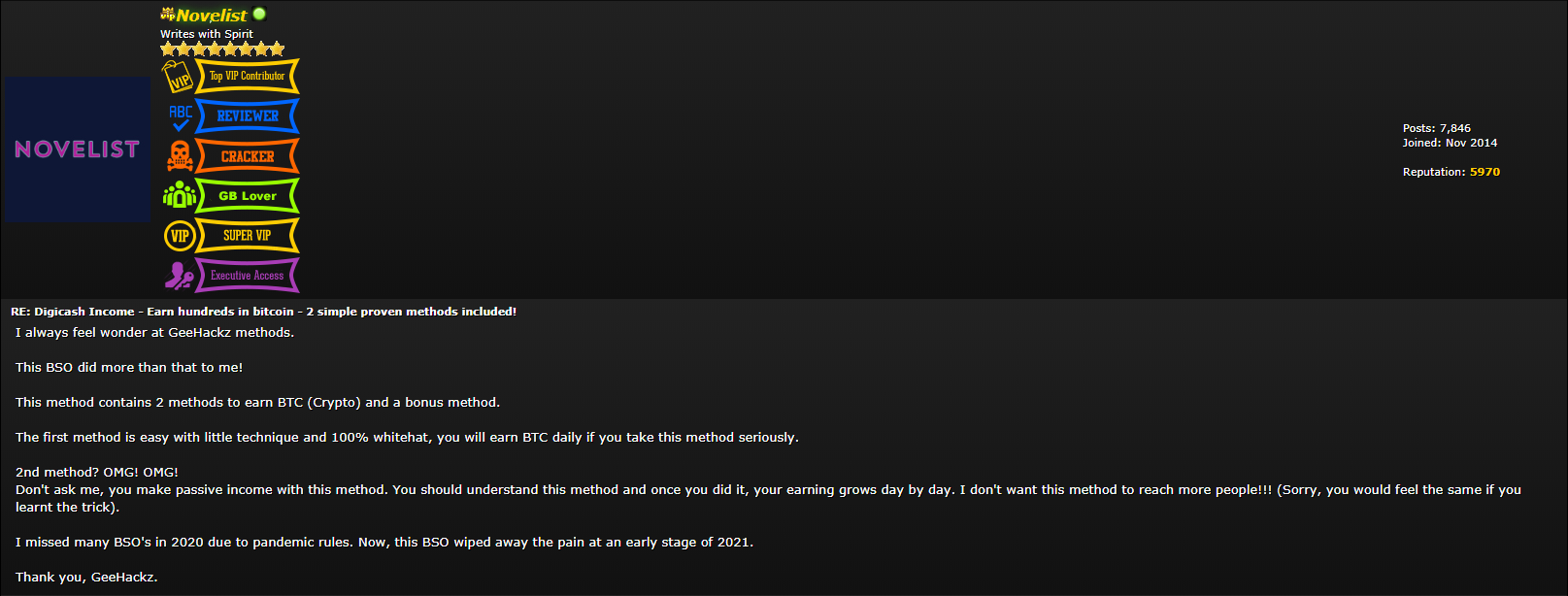This screenshot has width=1568, height=596.
Task: Click the green GB Lover badge
Action: pyautogui.click(x=248, y=196)
